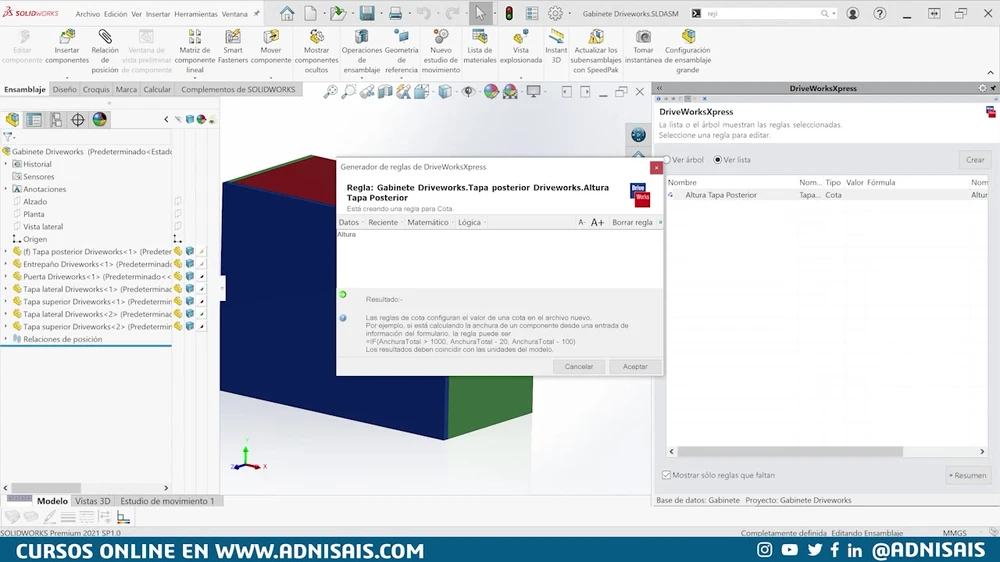
Task: Toggle Instant 3D tool
Action: point(556,47)
